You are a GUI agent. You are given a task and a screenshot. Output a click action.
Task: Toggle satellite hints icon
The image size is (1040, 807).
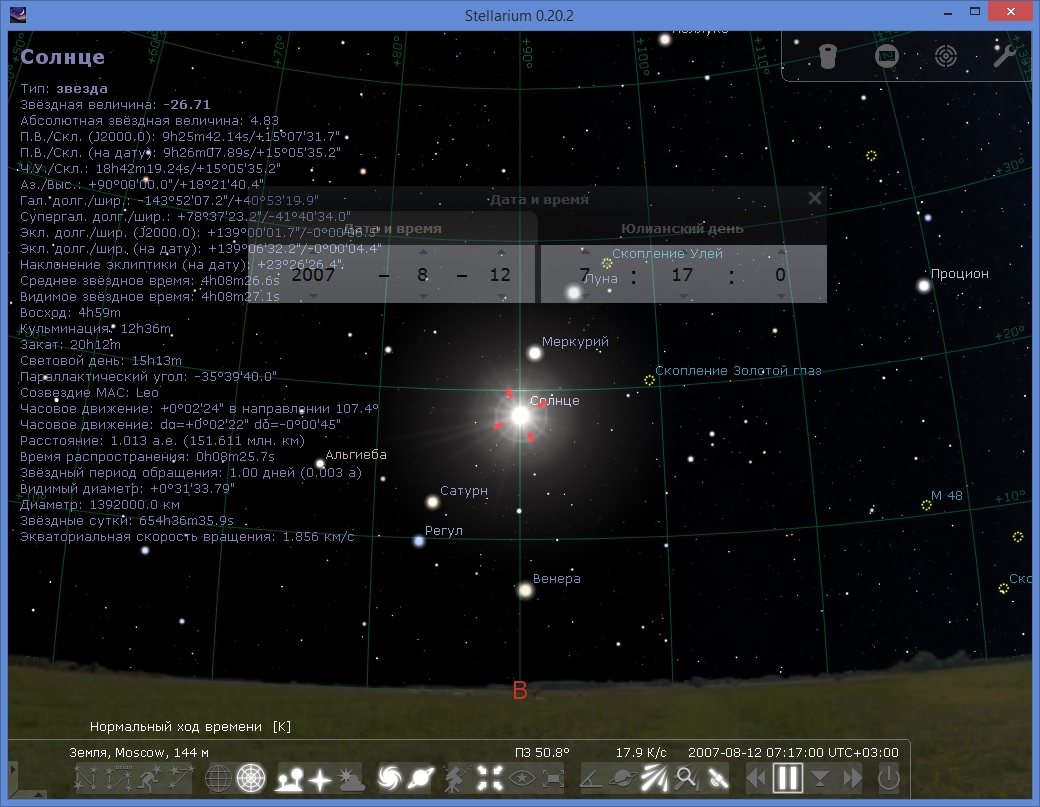coord(719,777)
